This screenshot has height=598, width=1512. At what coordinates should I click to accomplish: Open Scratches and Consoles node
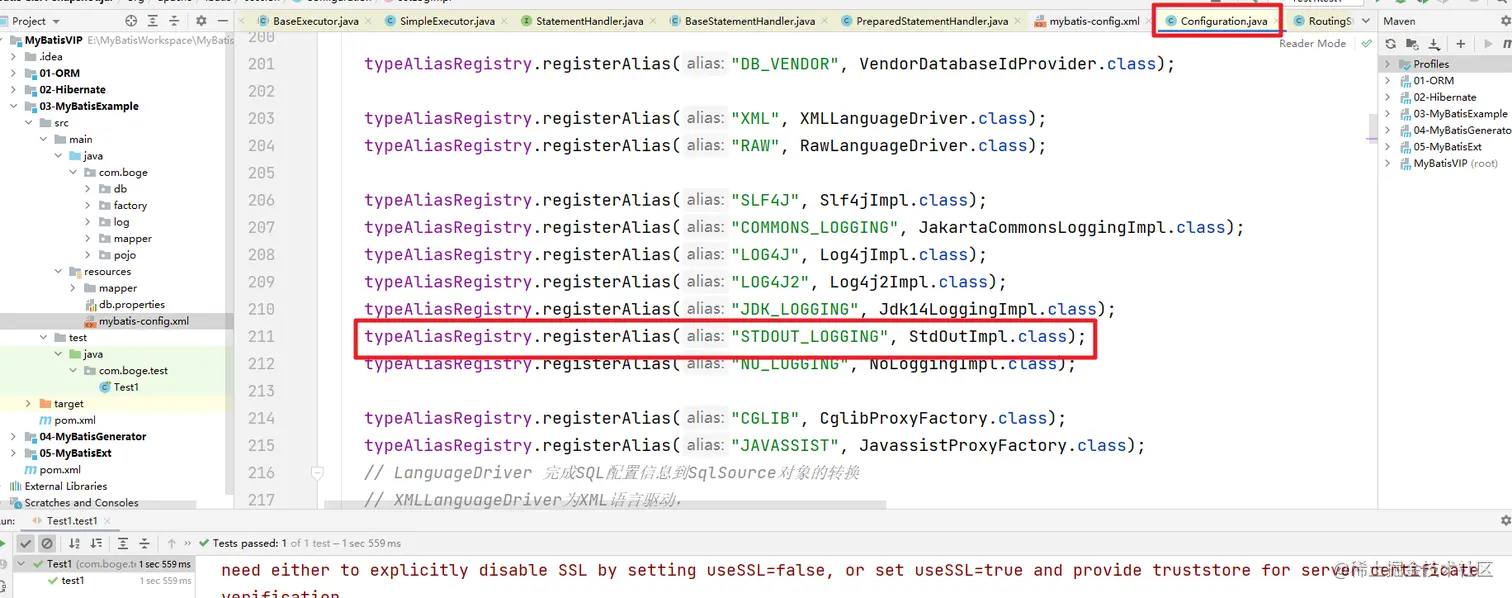pos(75,503)
